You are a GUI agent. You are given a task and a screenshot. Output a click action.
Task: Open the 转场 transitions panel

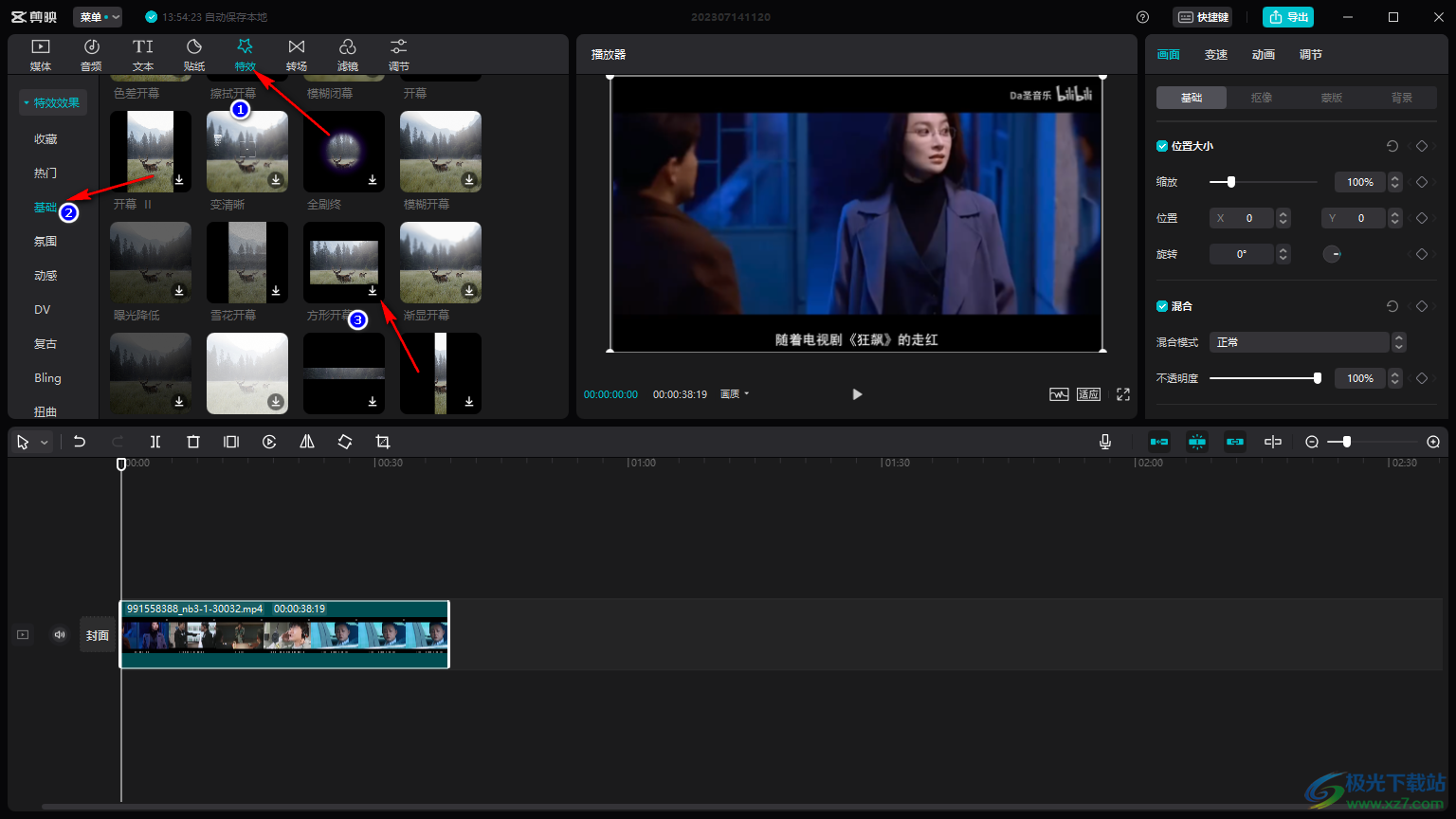pyautogui.click(x=297, y=55)
